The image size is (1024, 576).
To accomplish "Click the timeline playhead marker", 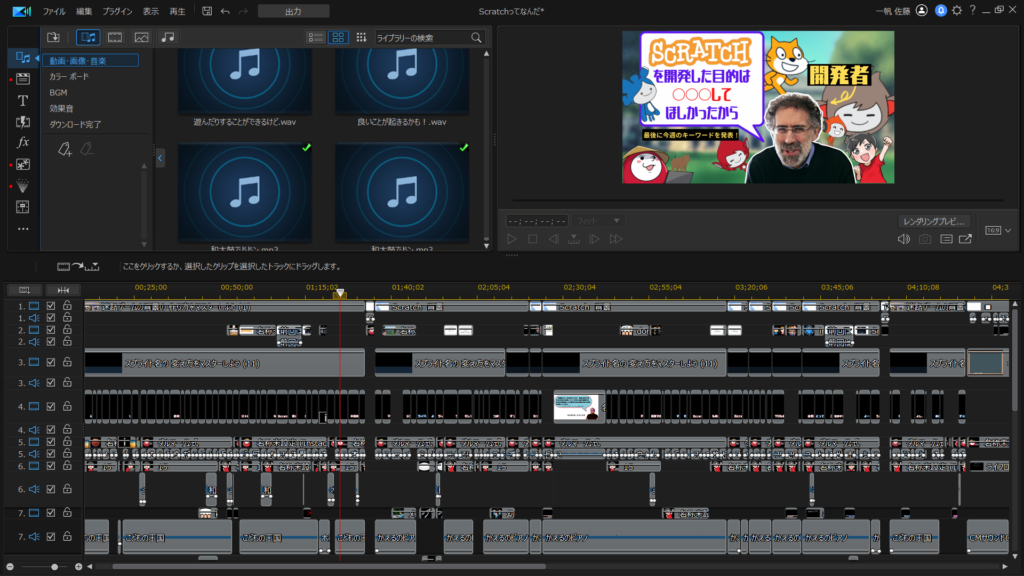I will (340, 293).
